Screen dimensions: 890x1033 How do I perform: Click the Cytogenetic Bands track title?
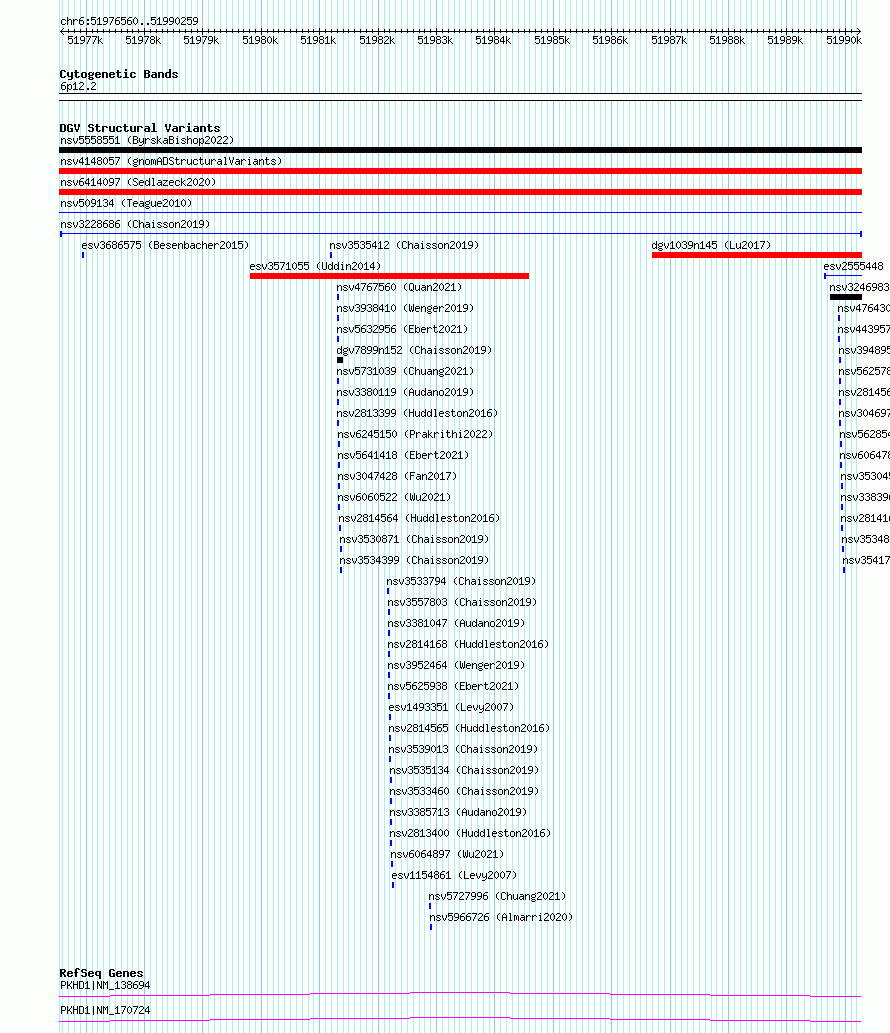tap(119, 74)
